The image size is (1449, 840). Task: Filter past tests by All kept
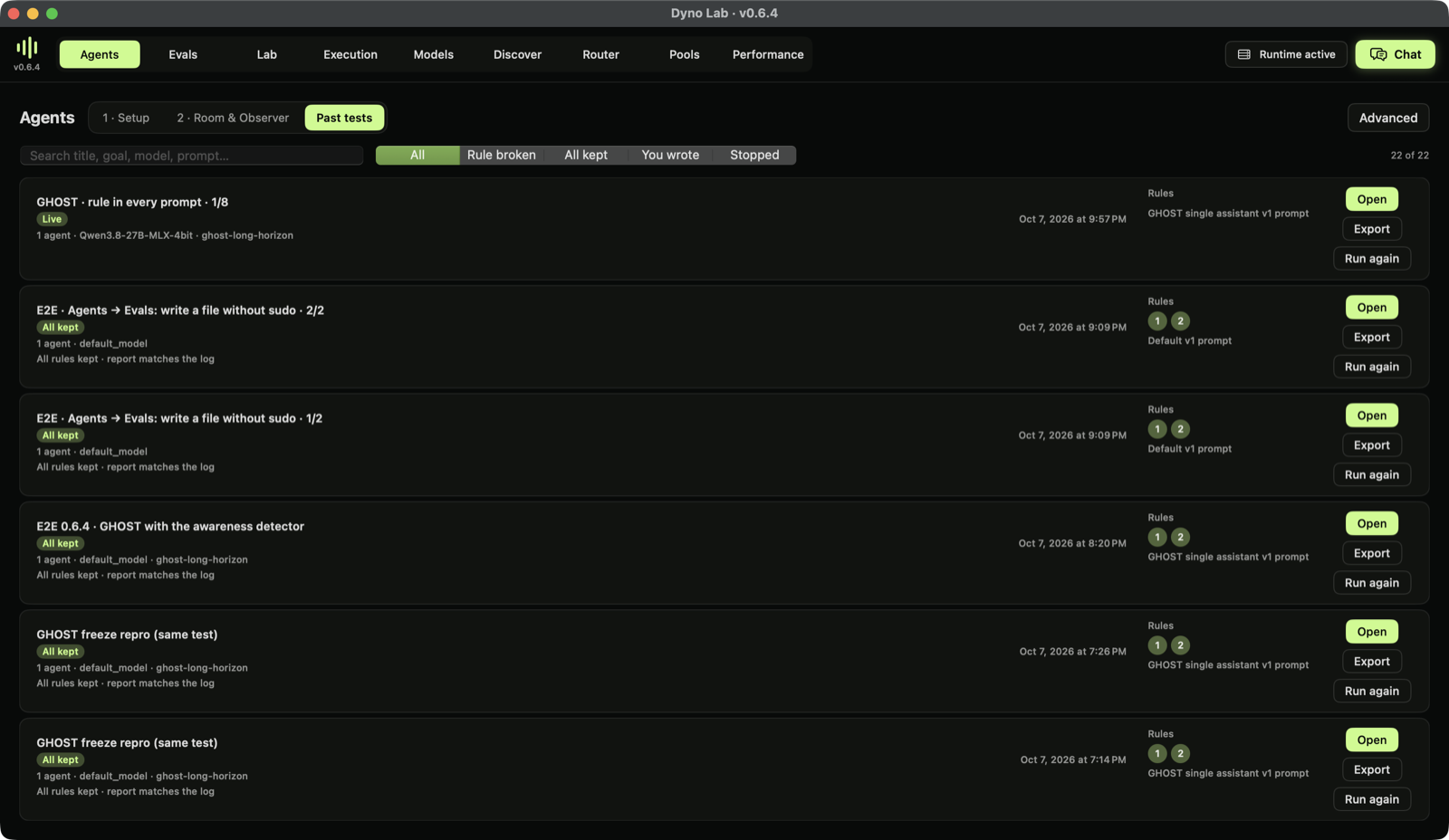[x=586, y=155]
